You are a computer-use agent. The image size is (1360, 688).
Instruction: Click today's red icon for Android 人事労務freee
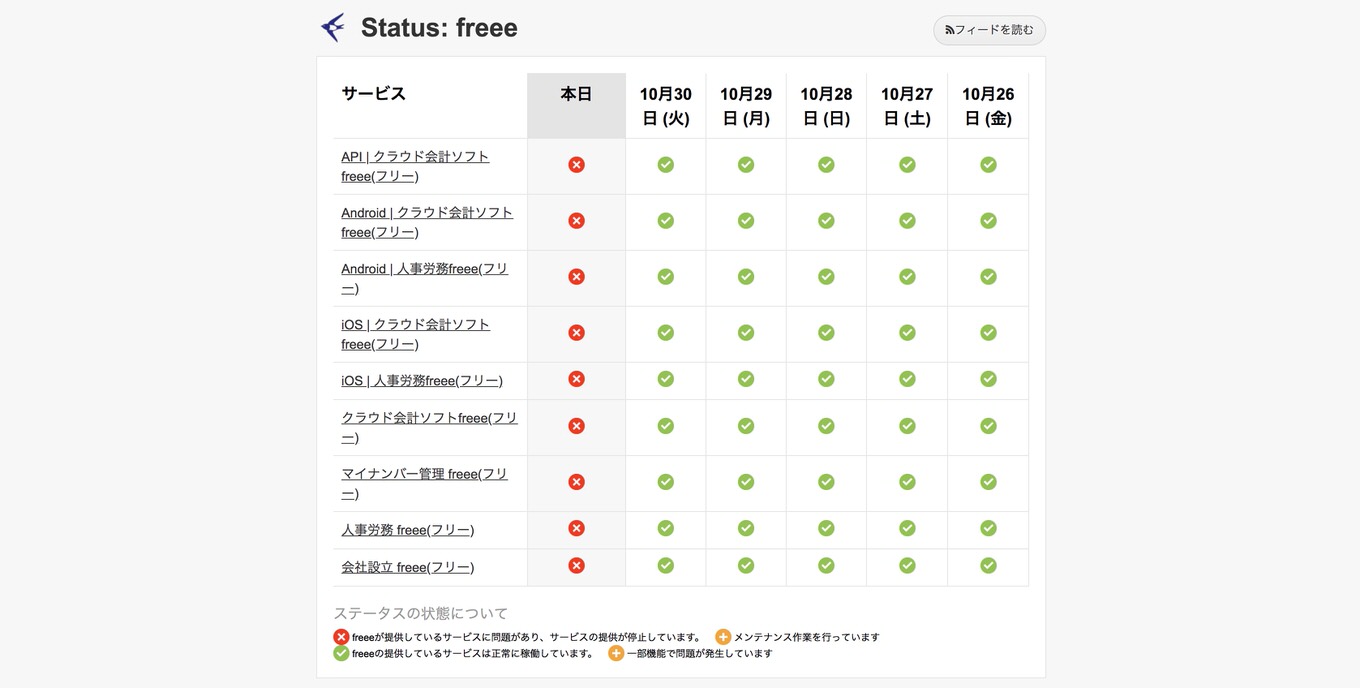[x=576, y=276]
